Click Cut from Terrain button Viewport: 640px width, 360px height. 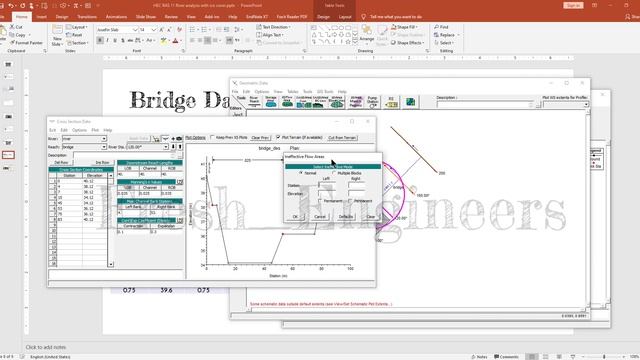point(342,138)
